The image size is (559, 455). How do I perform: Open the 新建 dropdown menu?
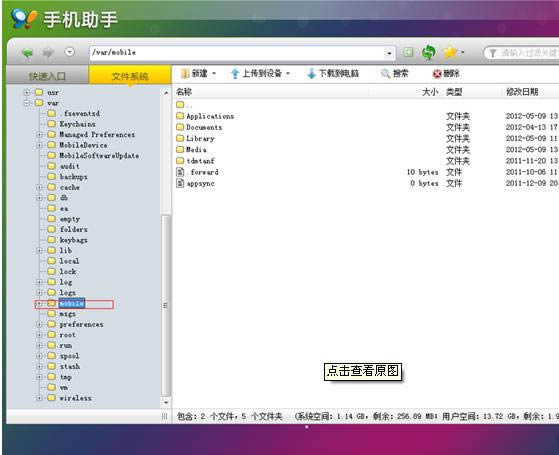(214, 74)
